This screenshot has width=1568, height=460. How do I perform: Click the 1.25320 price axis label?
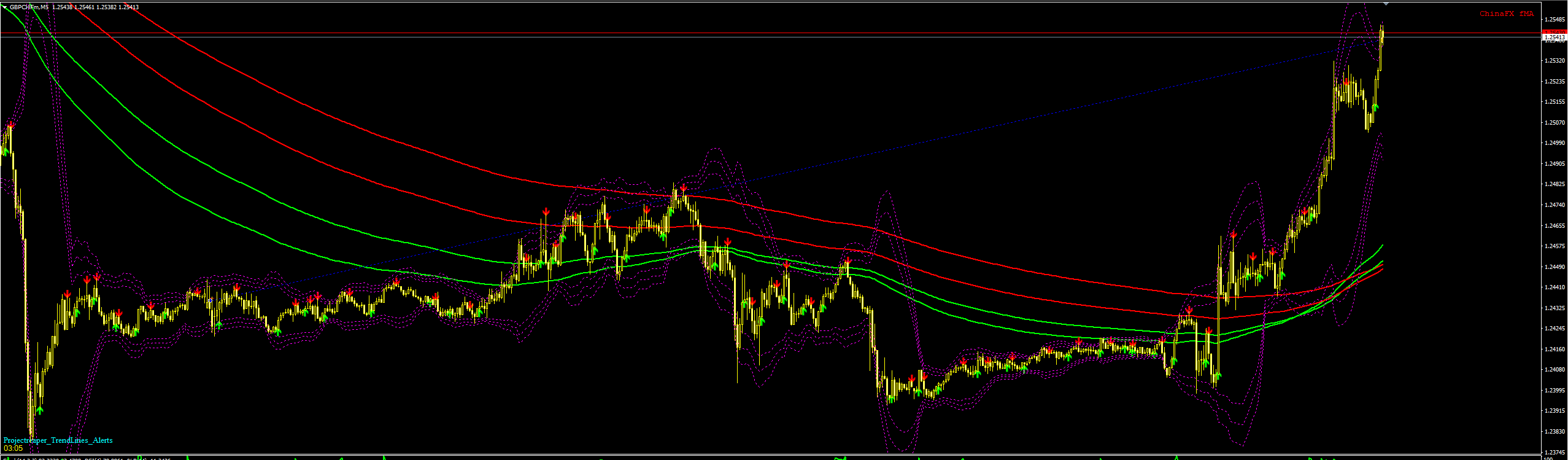(x=1554, y=61)
